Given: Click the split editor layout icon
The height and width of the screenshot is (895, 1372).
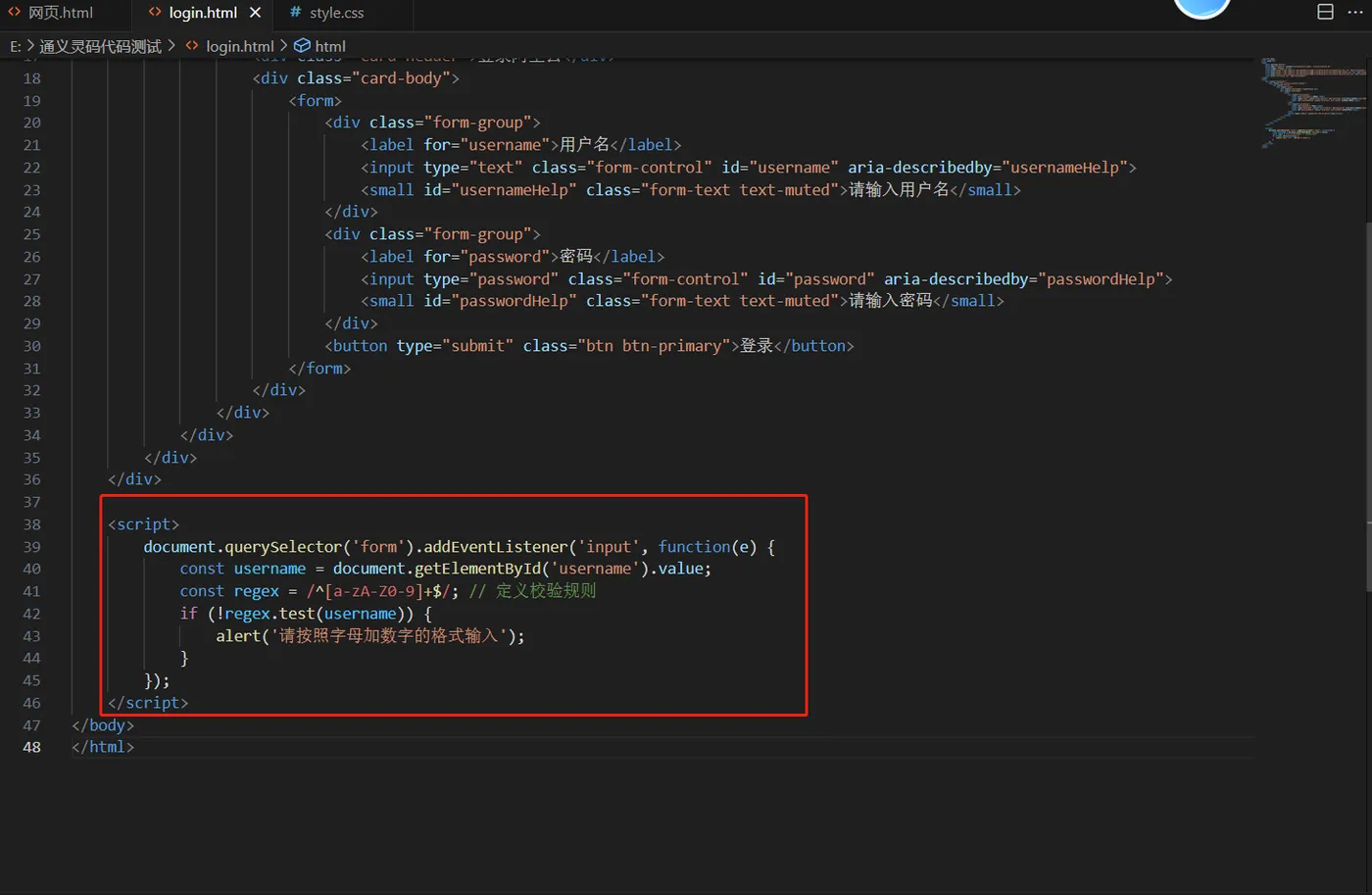Looking at the screenshot, I should coord(1325,12).
